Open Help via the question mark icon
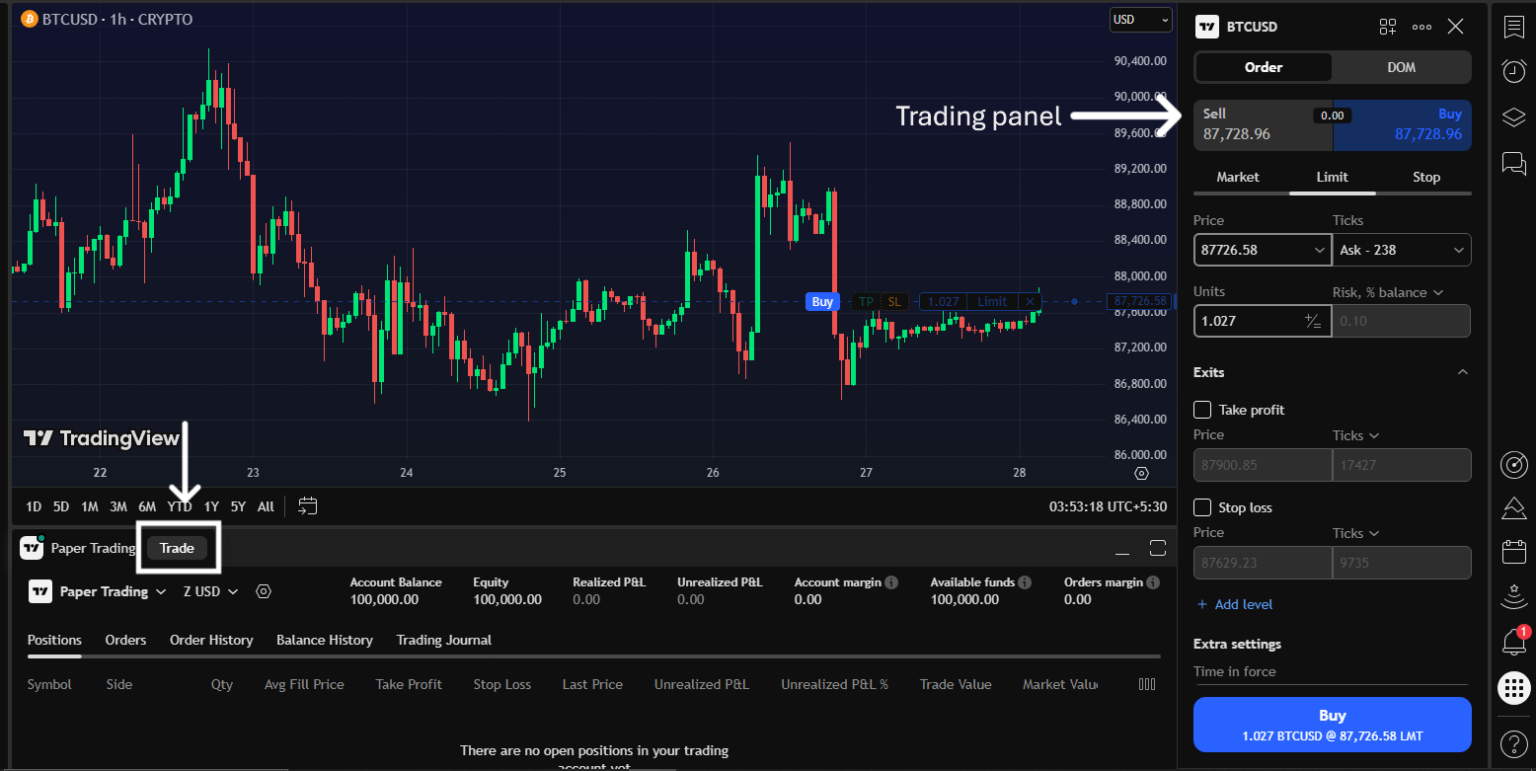 (1513, 744)
